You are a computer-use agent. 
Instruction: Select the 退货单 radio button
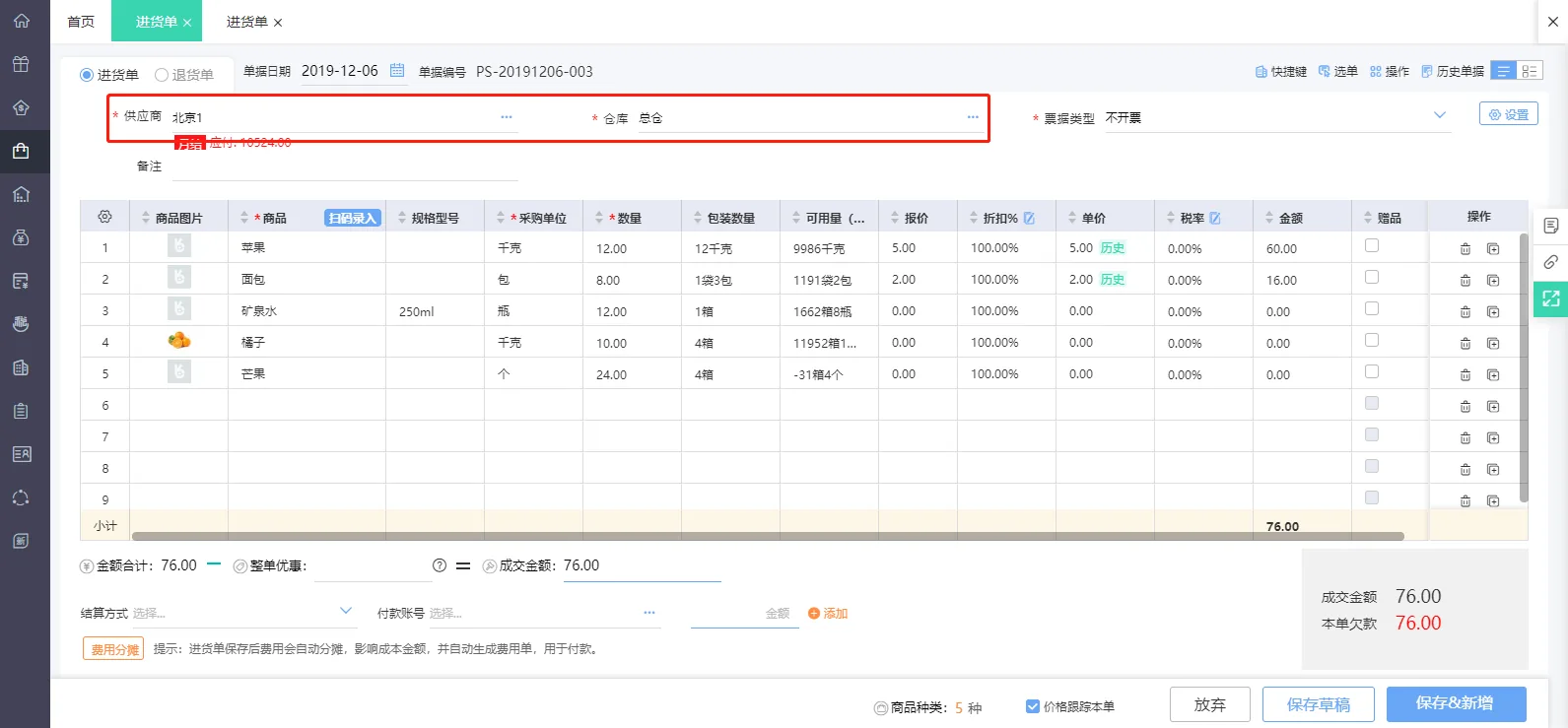point(162,75)
